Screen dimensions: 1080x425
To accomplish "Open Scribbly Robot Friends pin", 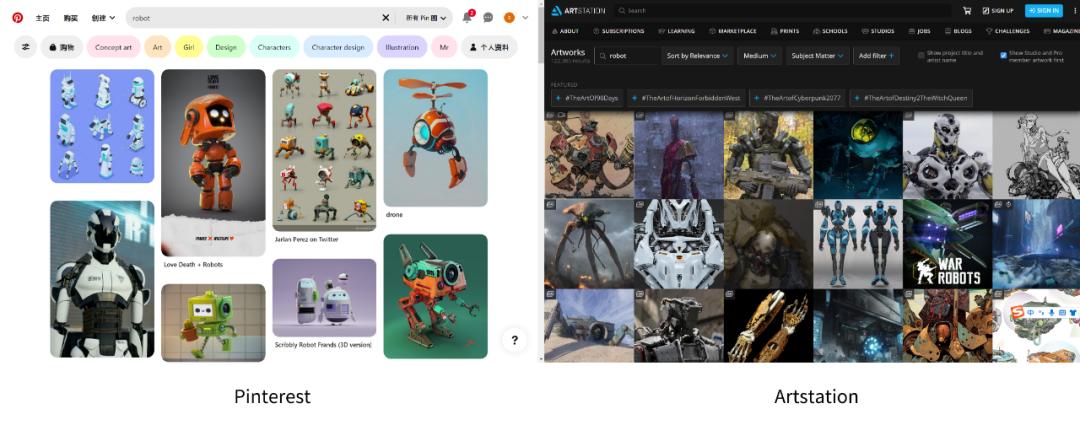I will pyautogui.click(x=324, y=298).
